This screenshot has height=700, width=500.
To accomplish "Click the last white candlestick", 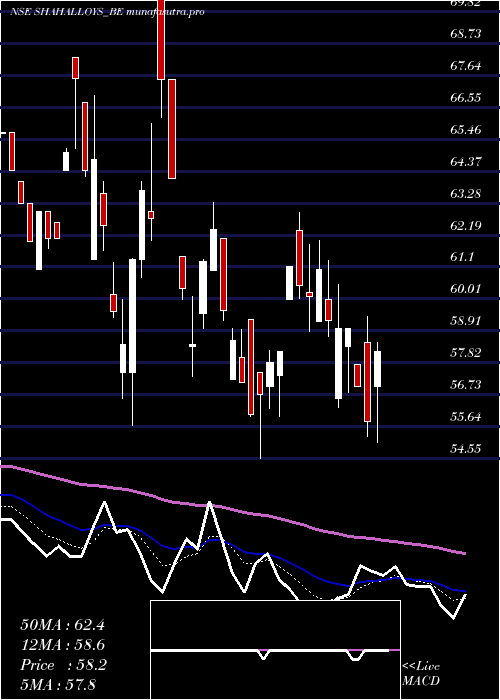I will [378, 369].
